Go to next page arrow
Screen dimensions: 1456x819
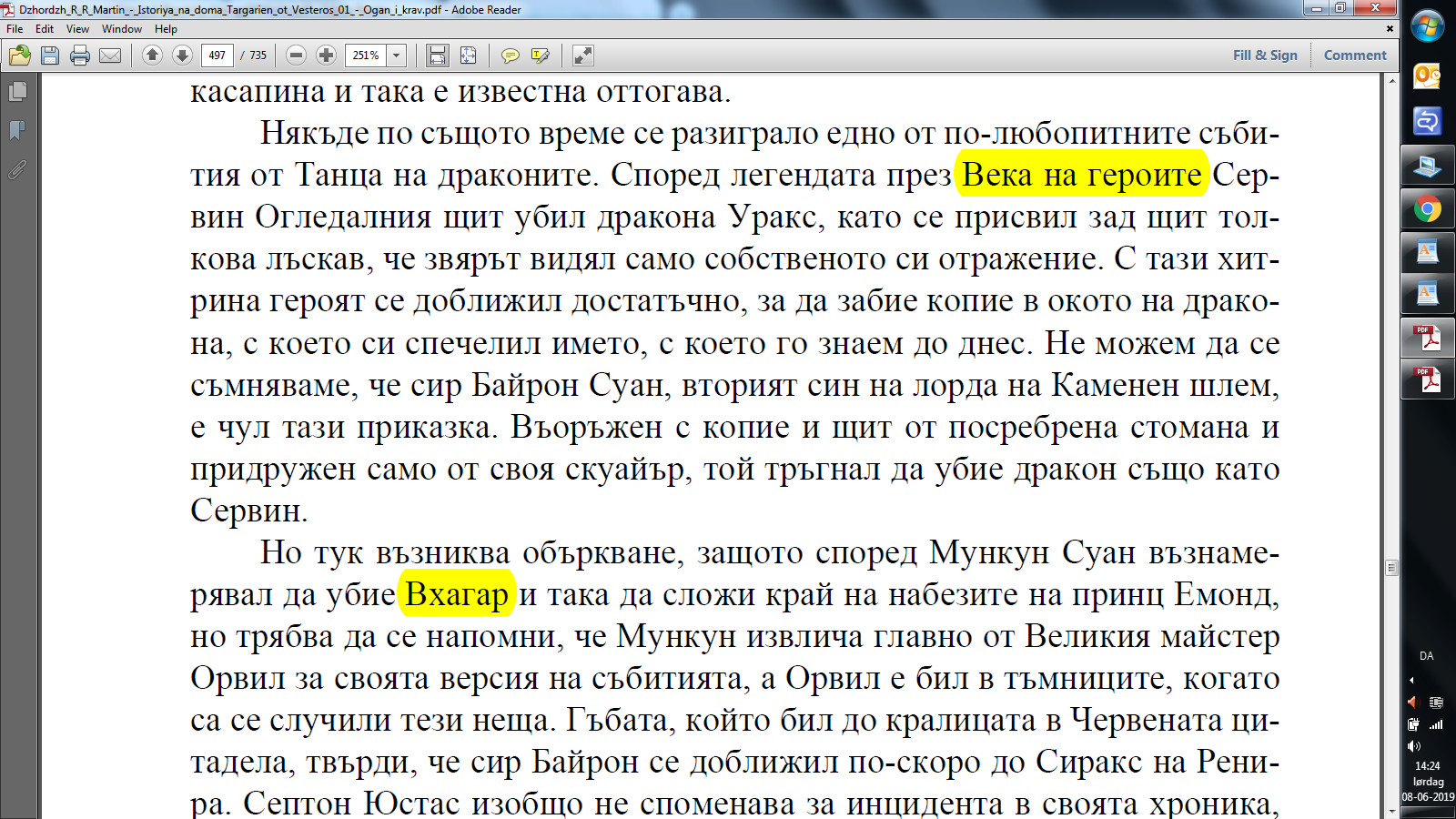[x=182, y=56]
